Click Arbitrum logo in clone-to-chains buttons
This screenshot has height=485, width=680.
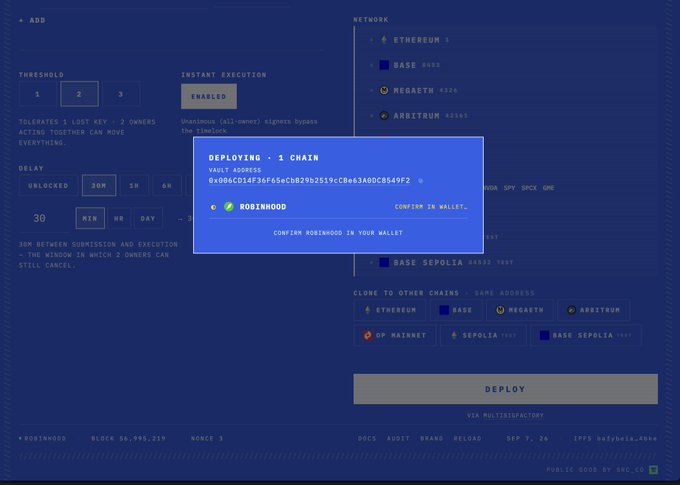coord(571,310)
